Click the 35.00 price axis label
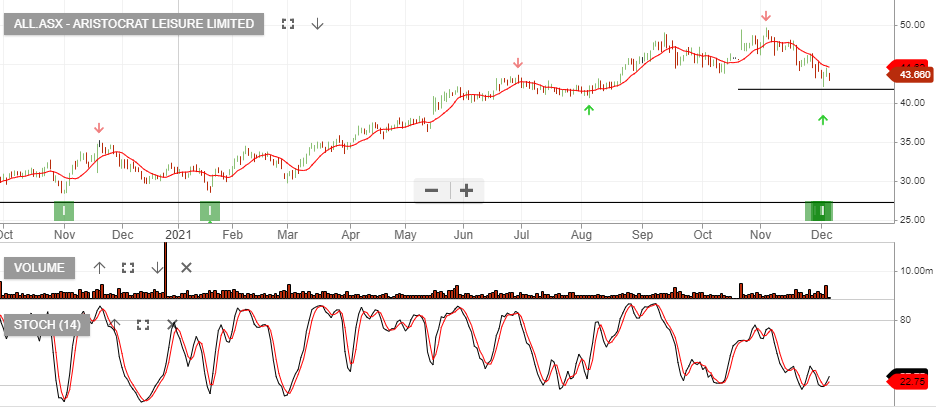 coord(913,142)
